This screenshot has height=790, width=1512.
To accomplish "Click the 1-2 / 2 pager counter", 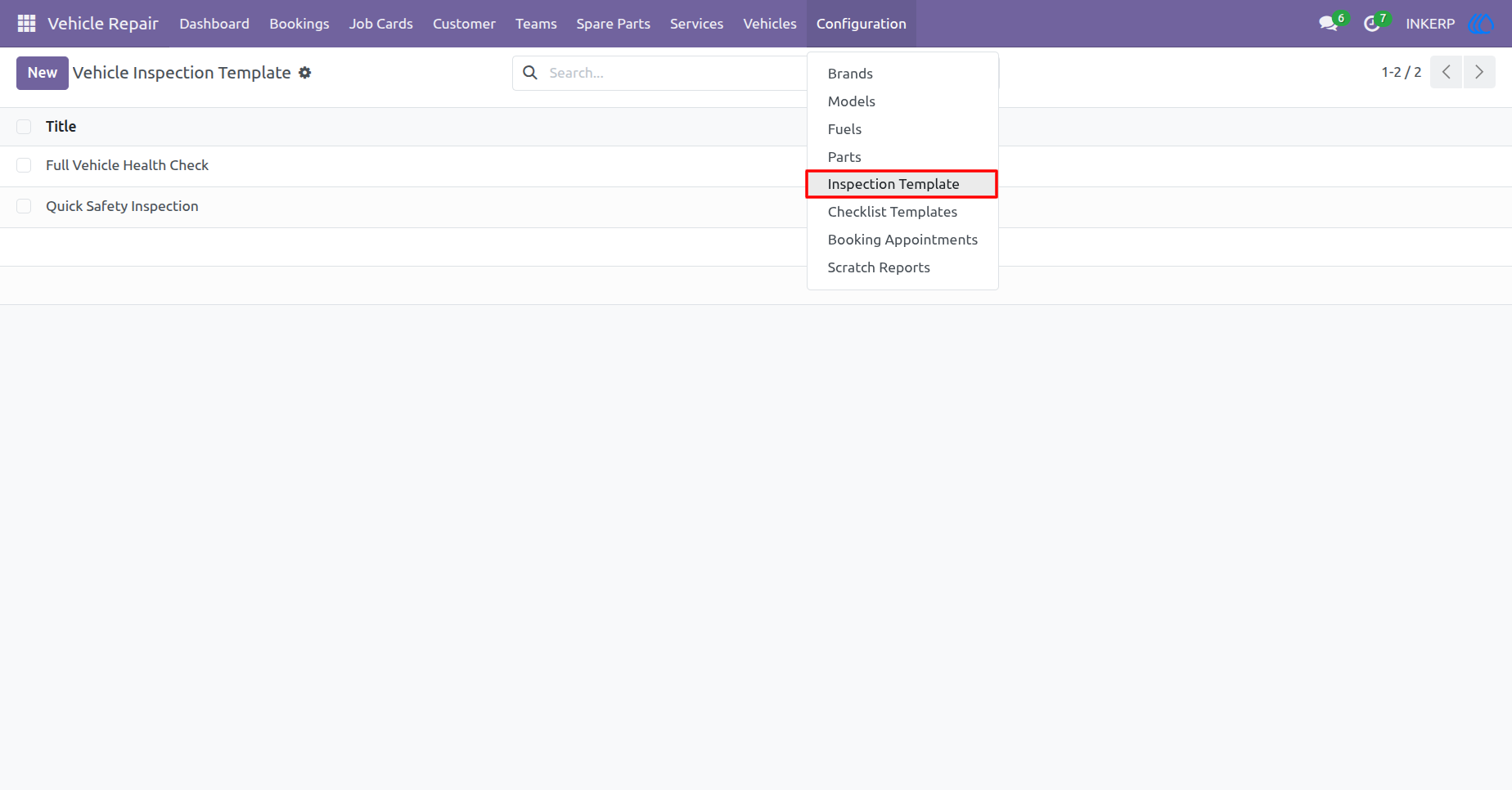I will pyautogui.click(x=1402, y=72).
